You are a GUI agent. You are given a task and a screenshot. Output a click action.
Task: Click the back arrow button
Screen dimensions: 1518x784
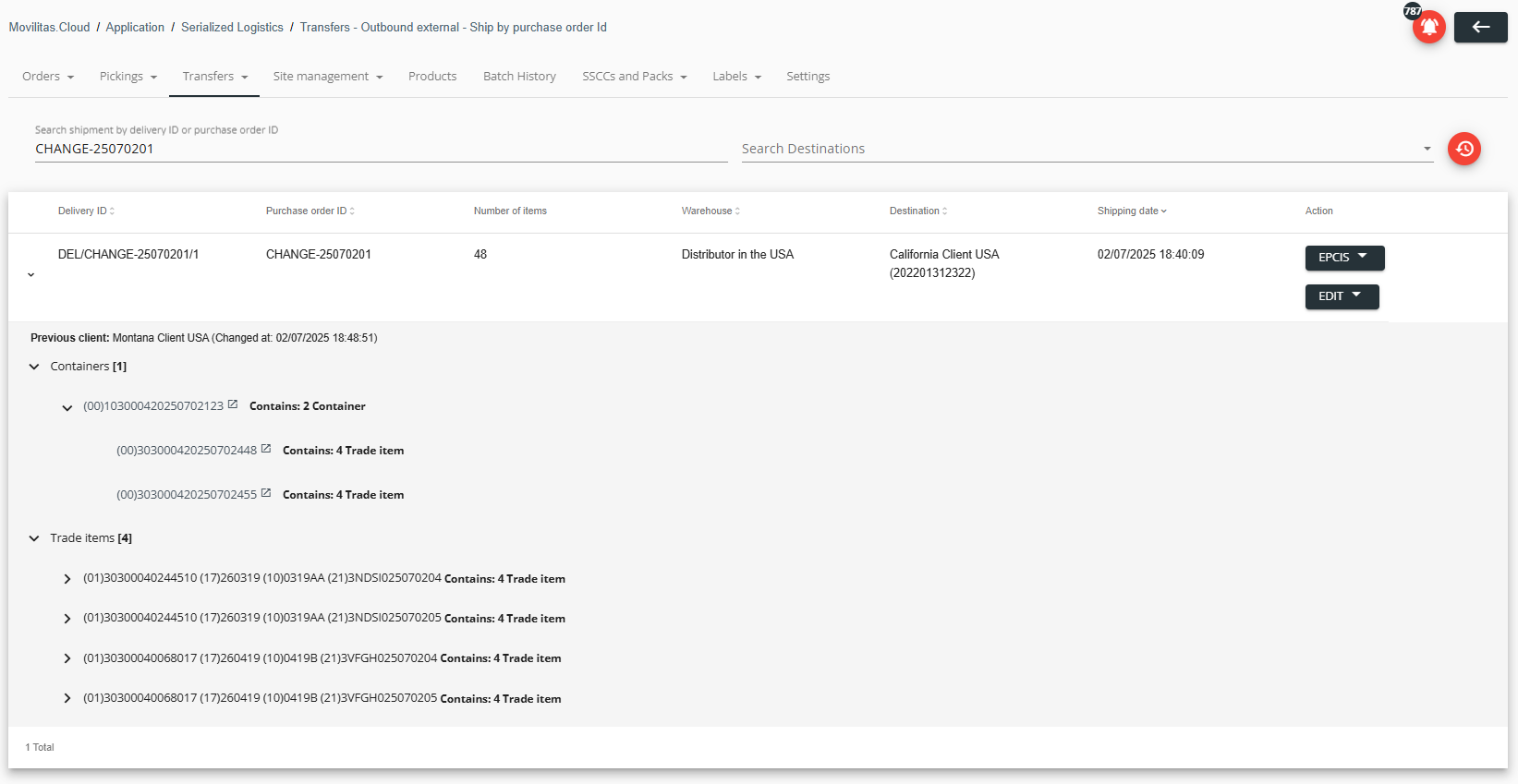tap(1480, 27)
